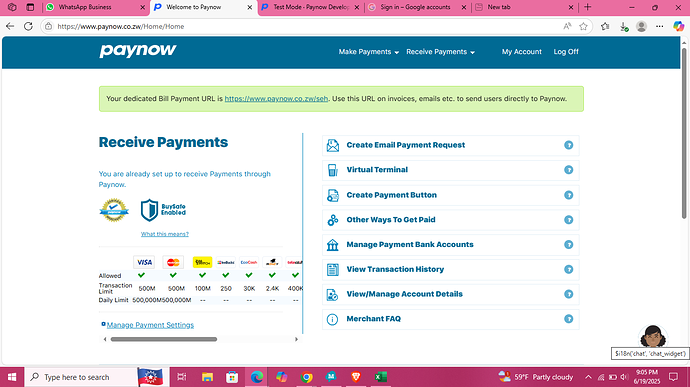Switch to the New tab browser tab
Viewport: 690px width, 387px height.
point(525,7)
